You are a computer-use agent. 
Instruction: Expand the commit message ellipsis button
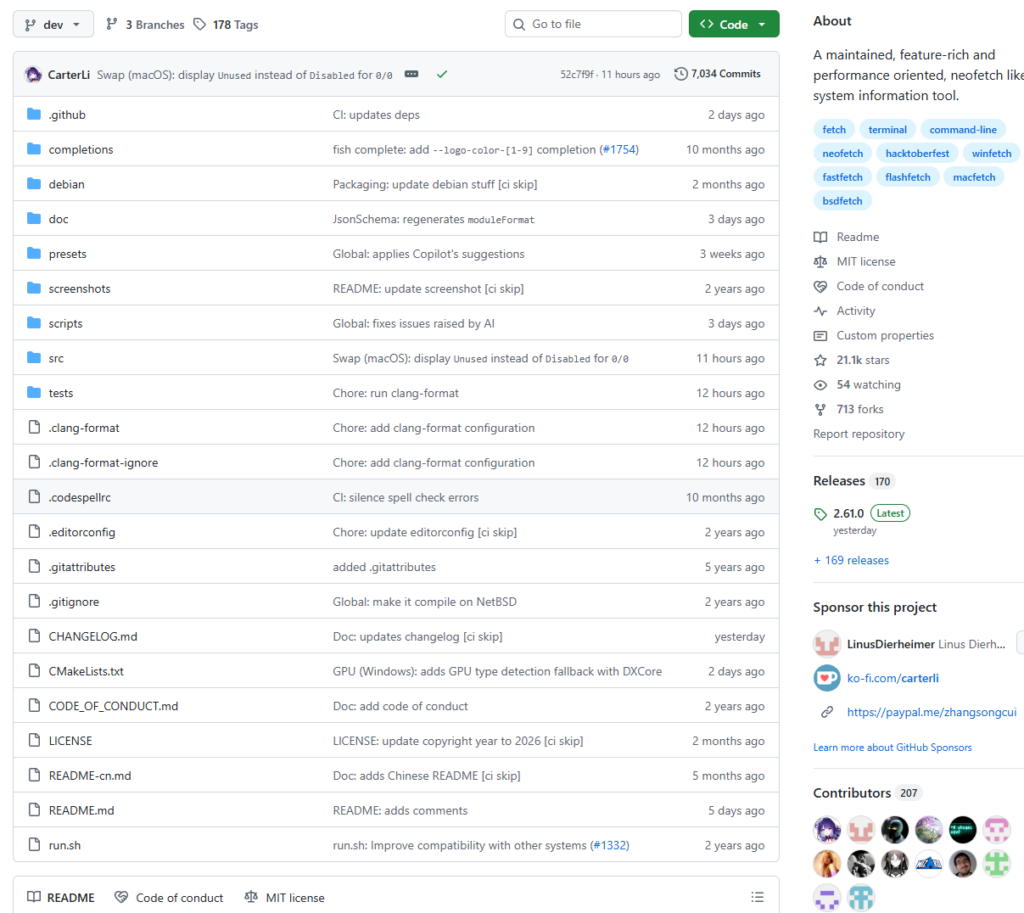tap(411, 74)
